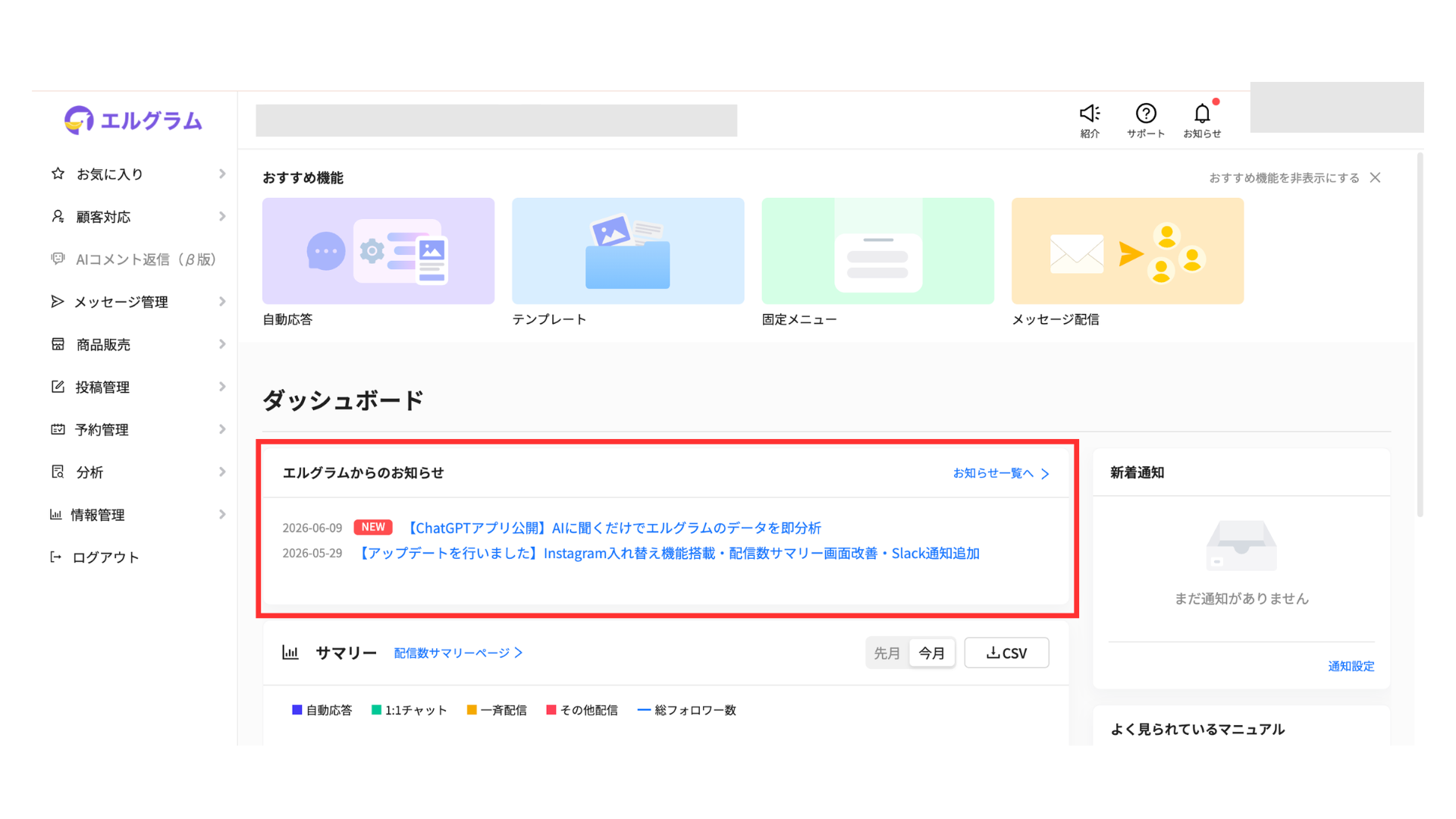Open the ChatGPTアプリ公開 announcement link
Screen dimensions: 1456x819
coord(613,528)
